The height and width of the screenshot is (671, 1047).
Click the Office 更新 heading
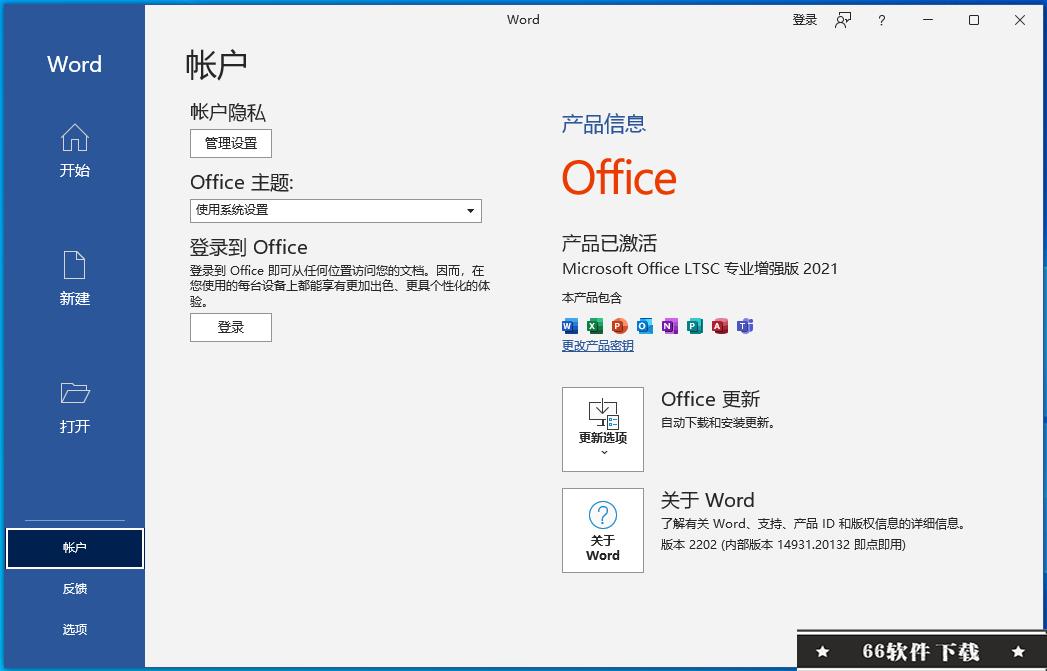(710, 399)
